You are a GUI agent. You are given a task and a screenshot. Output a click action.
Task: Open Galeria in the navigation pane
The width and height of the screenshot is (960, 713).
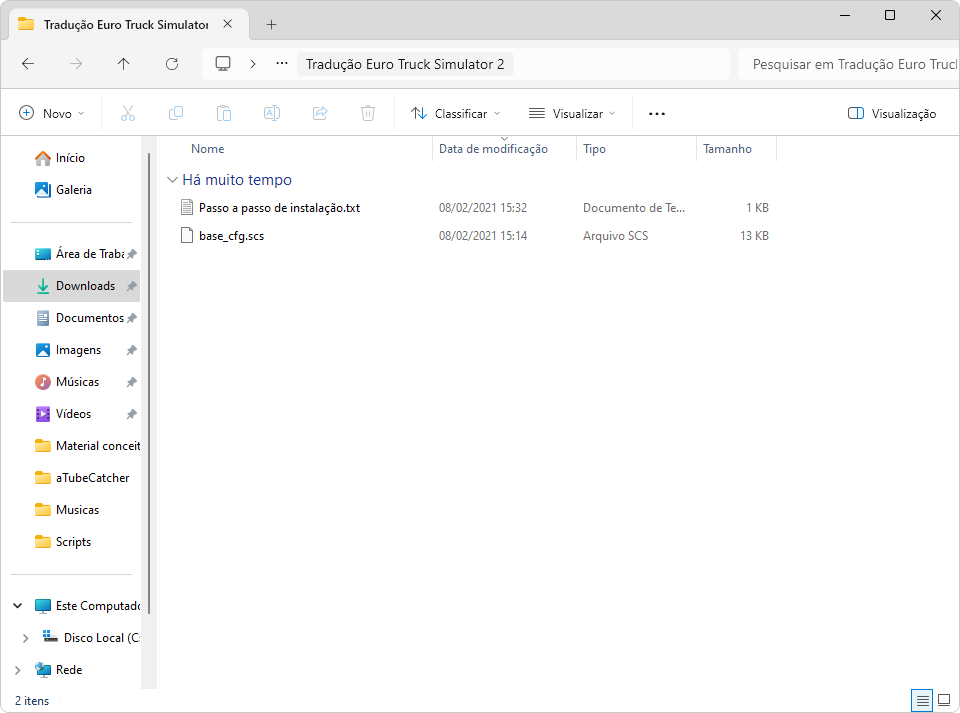point(71,190)
